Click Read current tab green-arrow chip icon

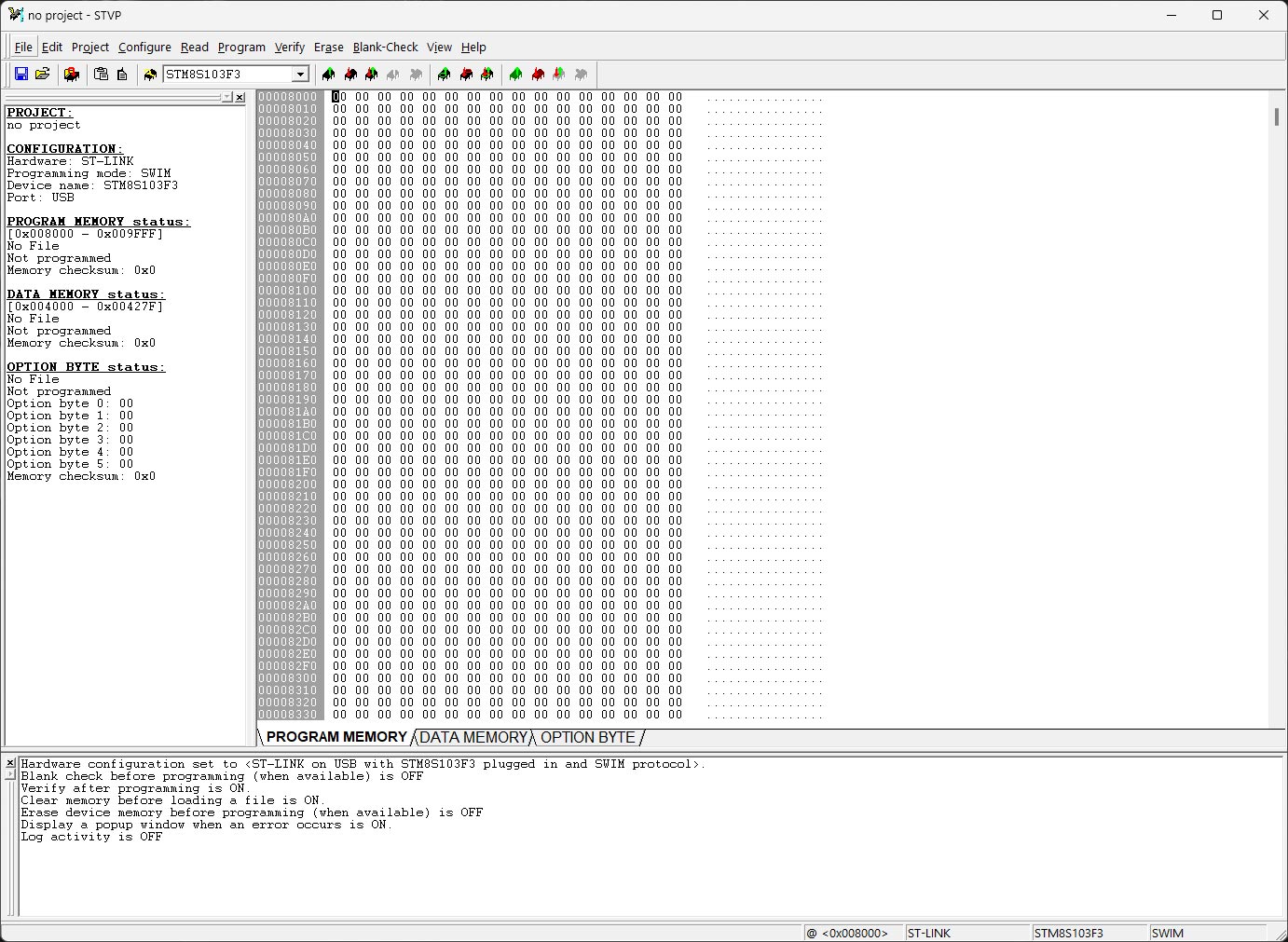click(328, 75)
